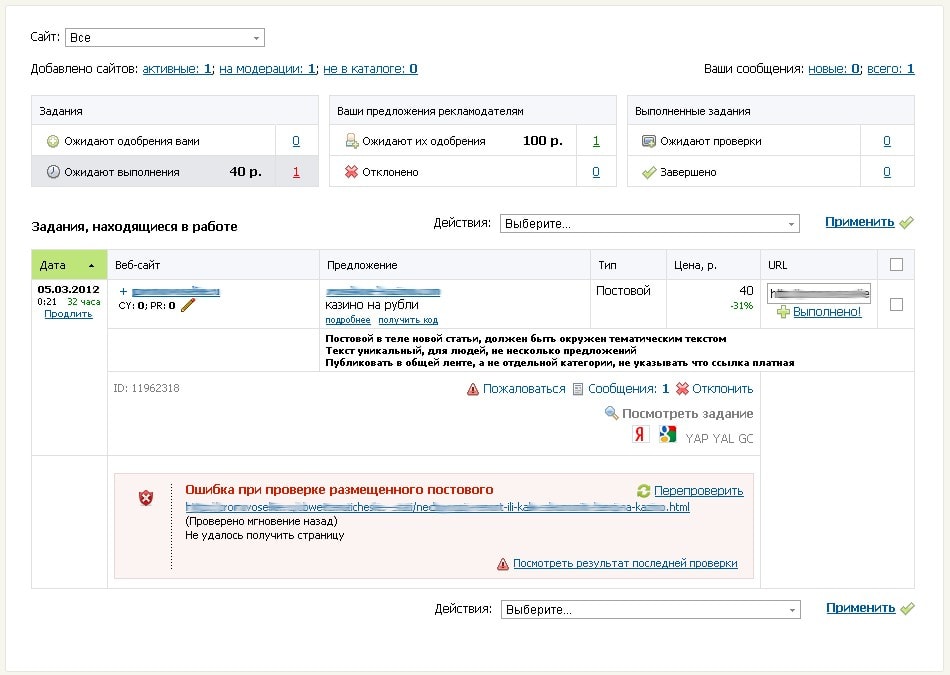Click the warning icon beside Пожаловаться
Viewport: 950px width, 675px height.
click(x=473, y=389)
